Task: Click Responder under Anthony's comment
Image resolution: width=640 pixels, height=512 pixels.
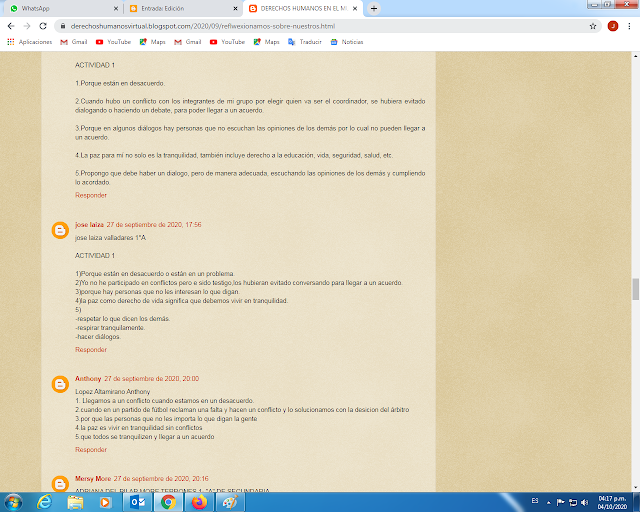Action: click(x=91, y=450)
